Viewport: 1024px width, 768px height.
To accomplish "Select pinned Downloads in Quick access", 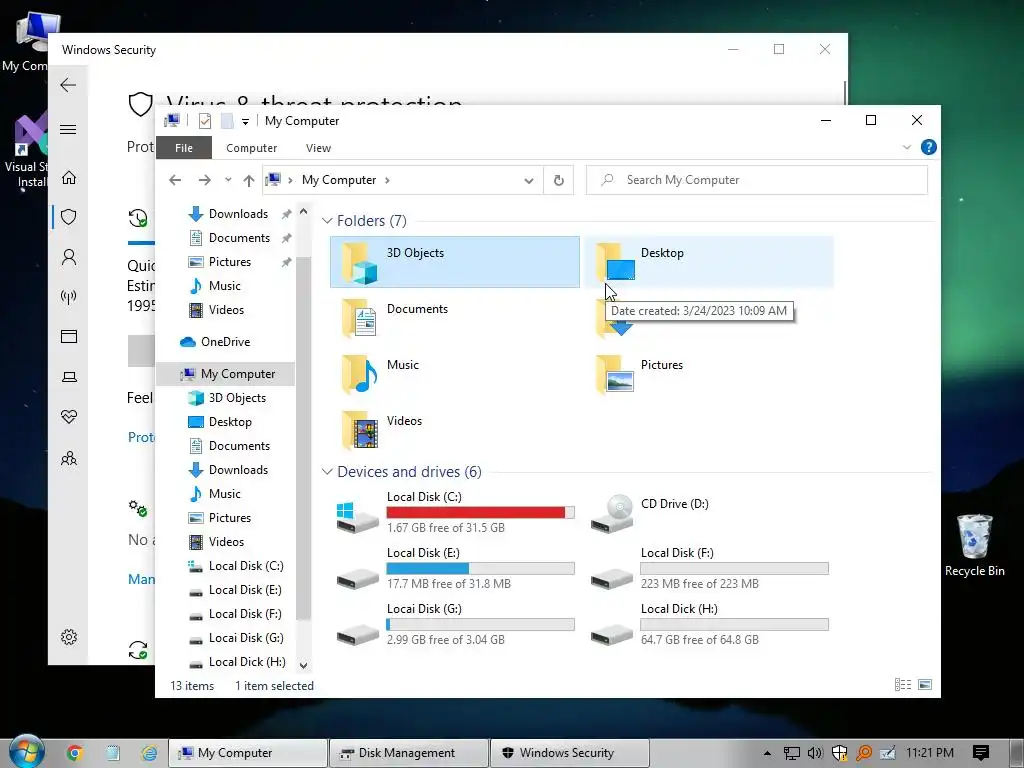I will click(x=226, y=214).
